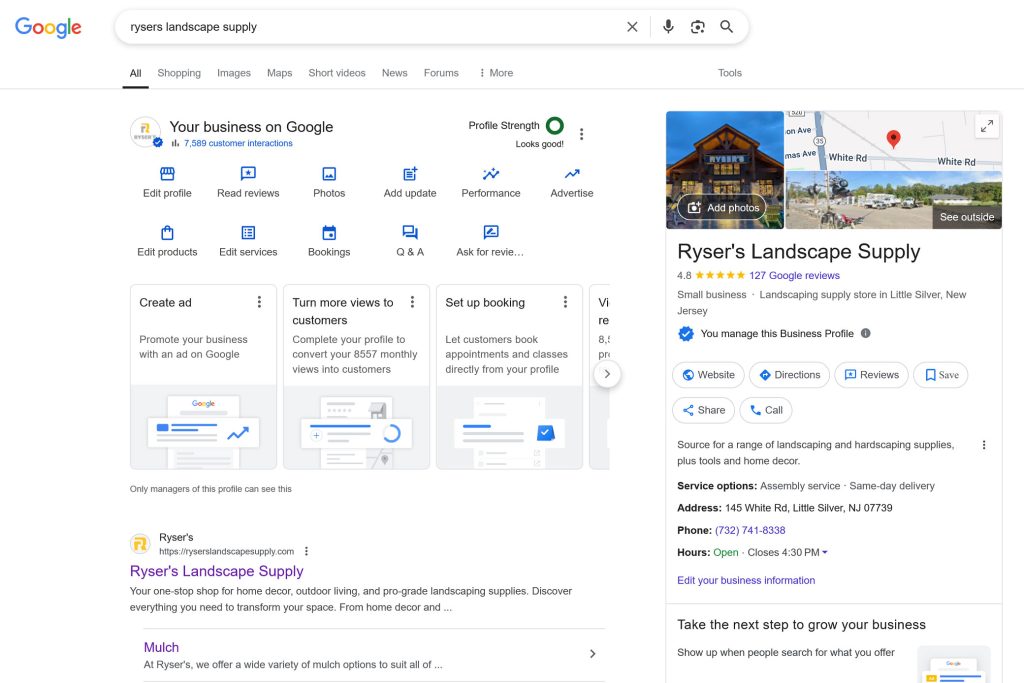Expand the Mulch sitelink chevron
1024x683 pixels.
coord(592,654)
